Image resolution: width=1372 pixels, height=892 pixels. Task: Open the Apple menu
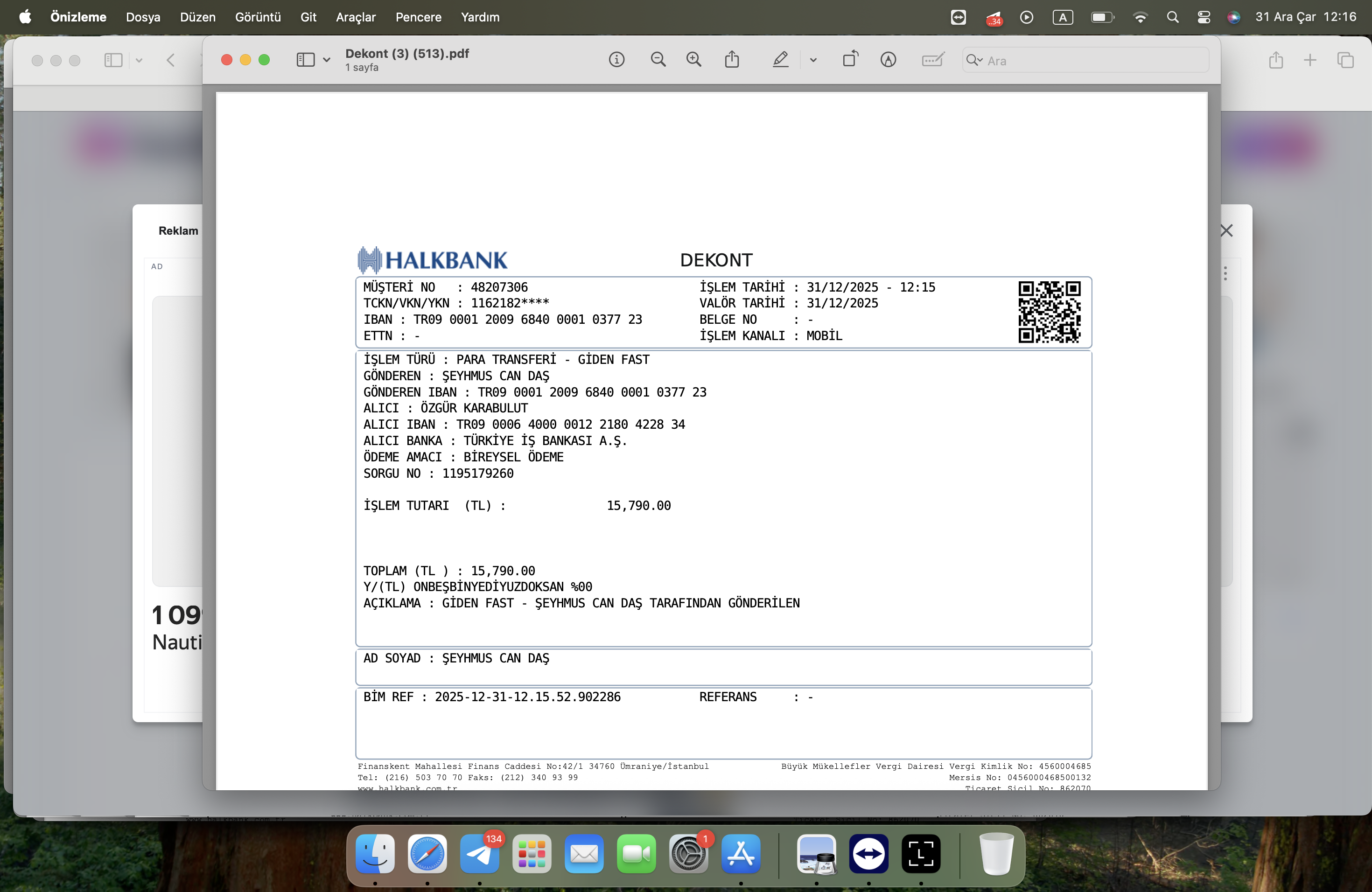tap(25, 17)
